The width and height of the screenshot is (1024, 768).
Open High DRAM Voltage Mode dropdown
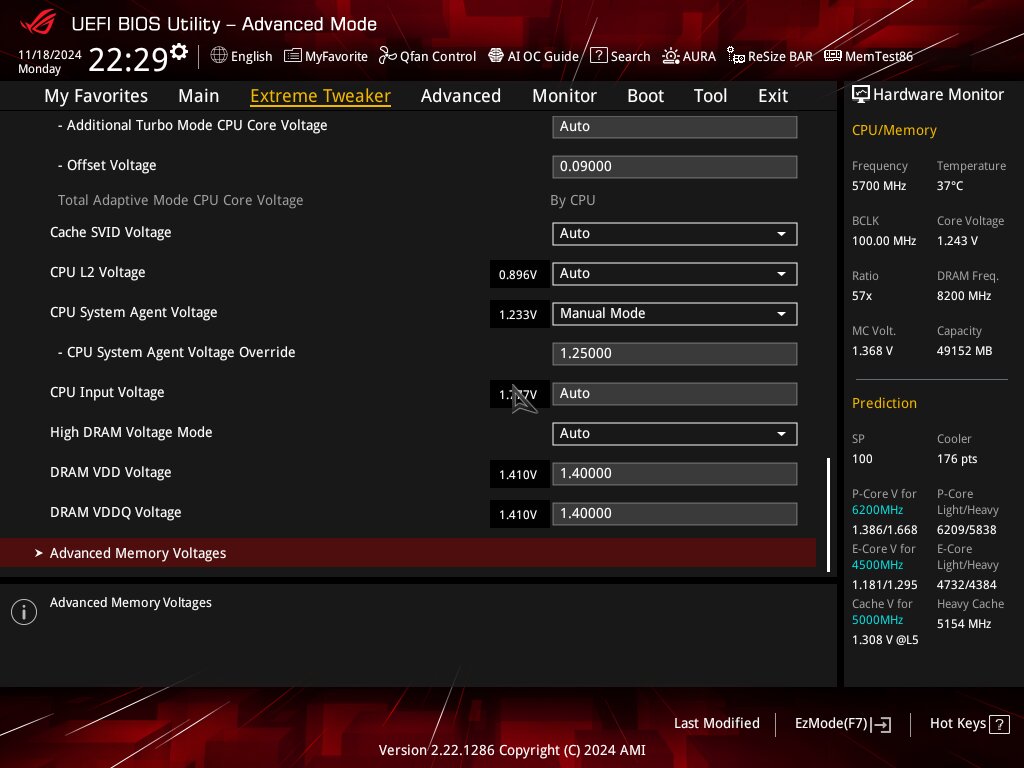tap(675, 434)
